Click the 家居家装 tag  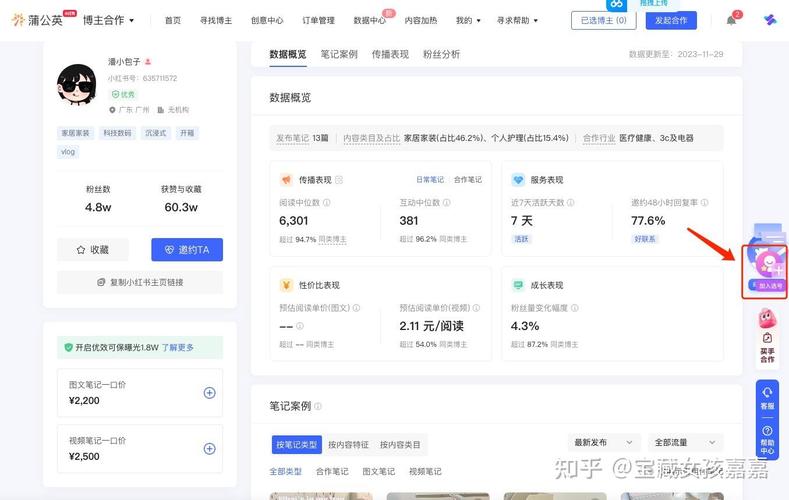coord(75,133)
